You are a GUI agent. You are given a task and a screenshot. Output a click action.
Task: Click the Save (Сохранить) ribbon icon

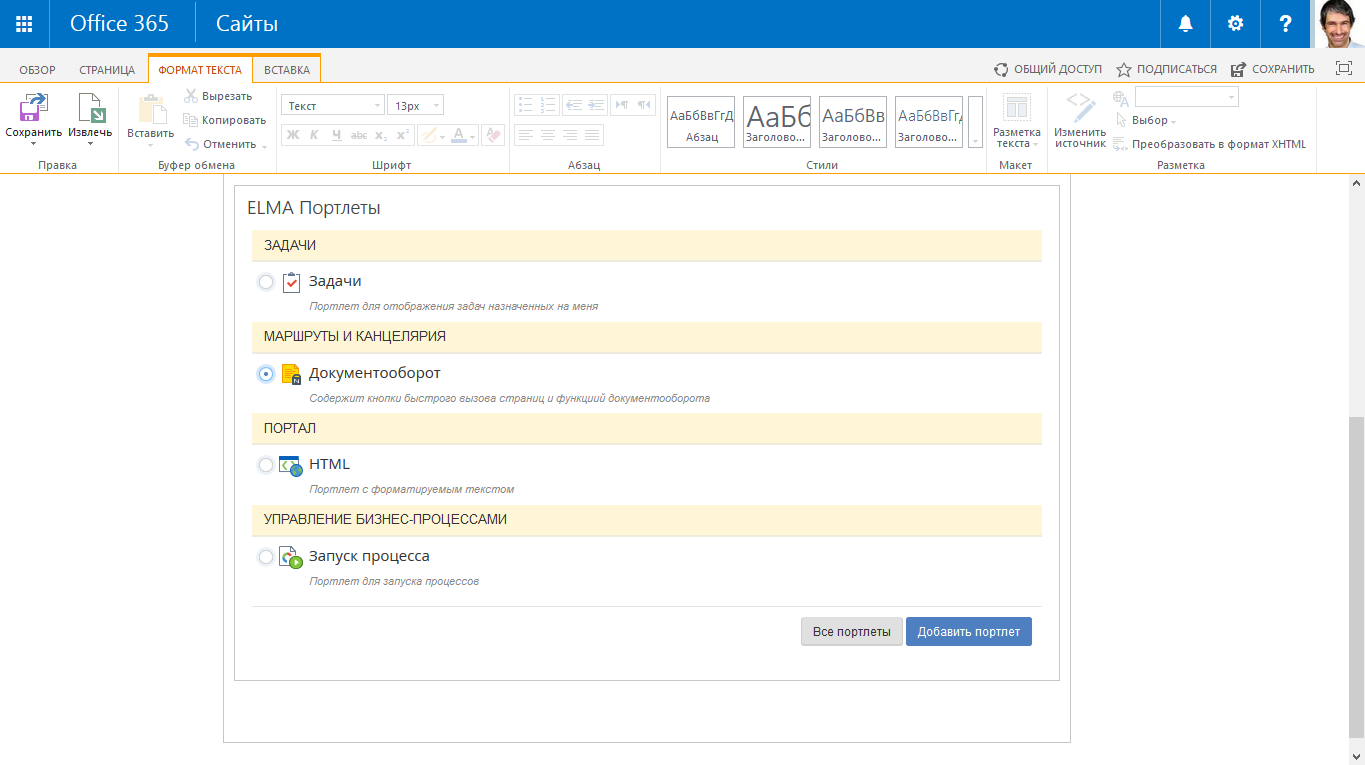point(33,108)
